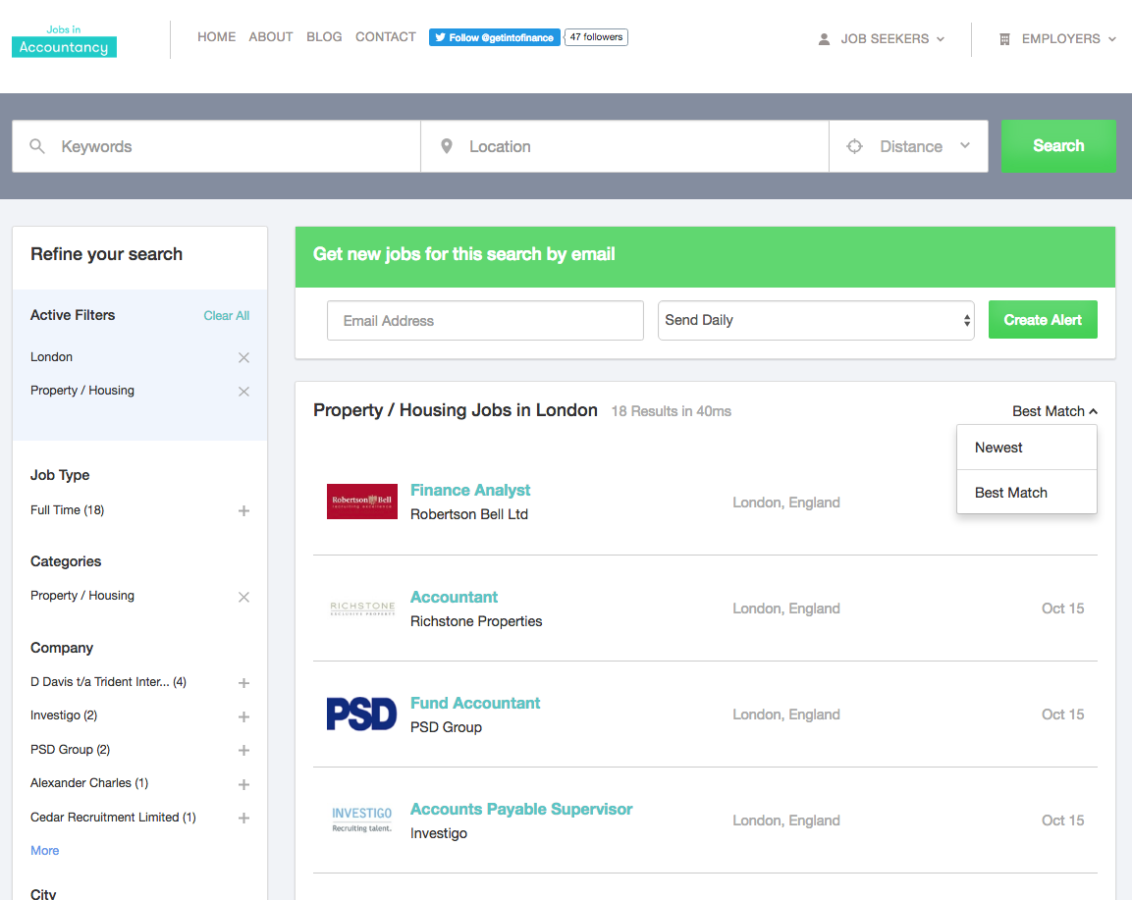This screenshot has height=900, width=1132.
Task: Click the location pin icon
Action: [x=447, y=145]
